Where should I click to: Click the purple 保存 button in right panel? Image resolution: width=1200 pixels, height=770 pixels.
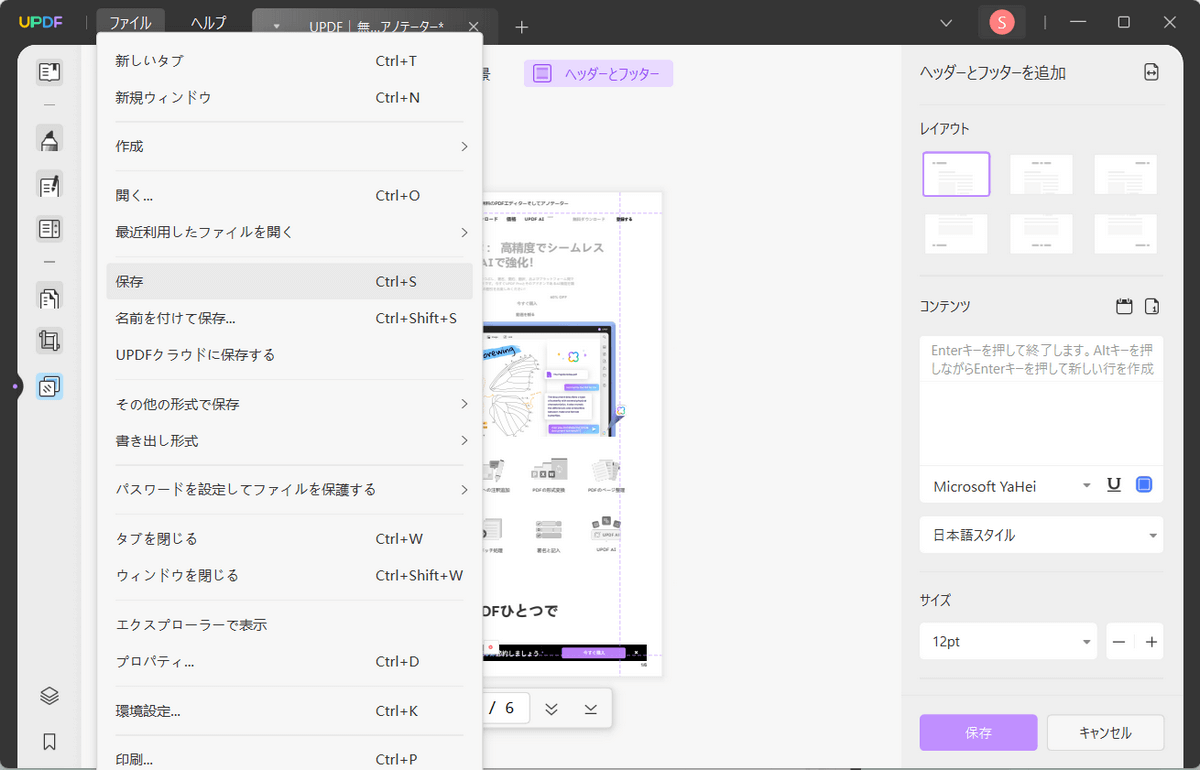(x=978, y=733)
